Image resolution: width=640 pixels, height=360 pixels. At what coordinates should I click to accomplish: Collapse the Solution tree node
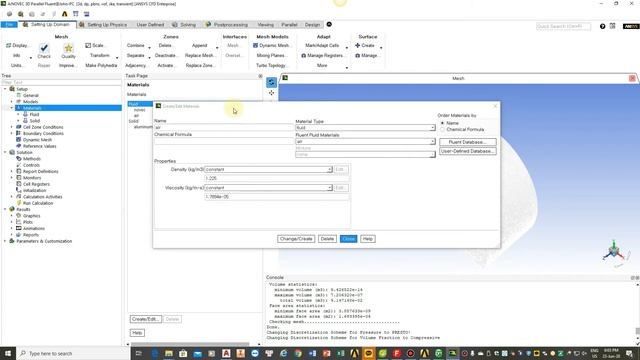click(5, 152)
